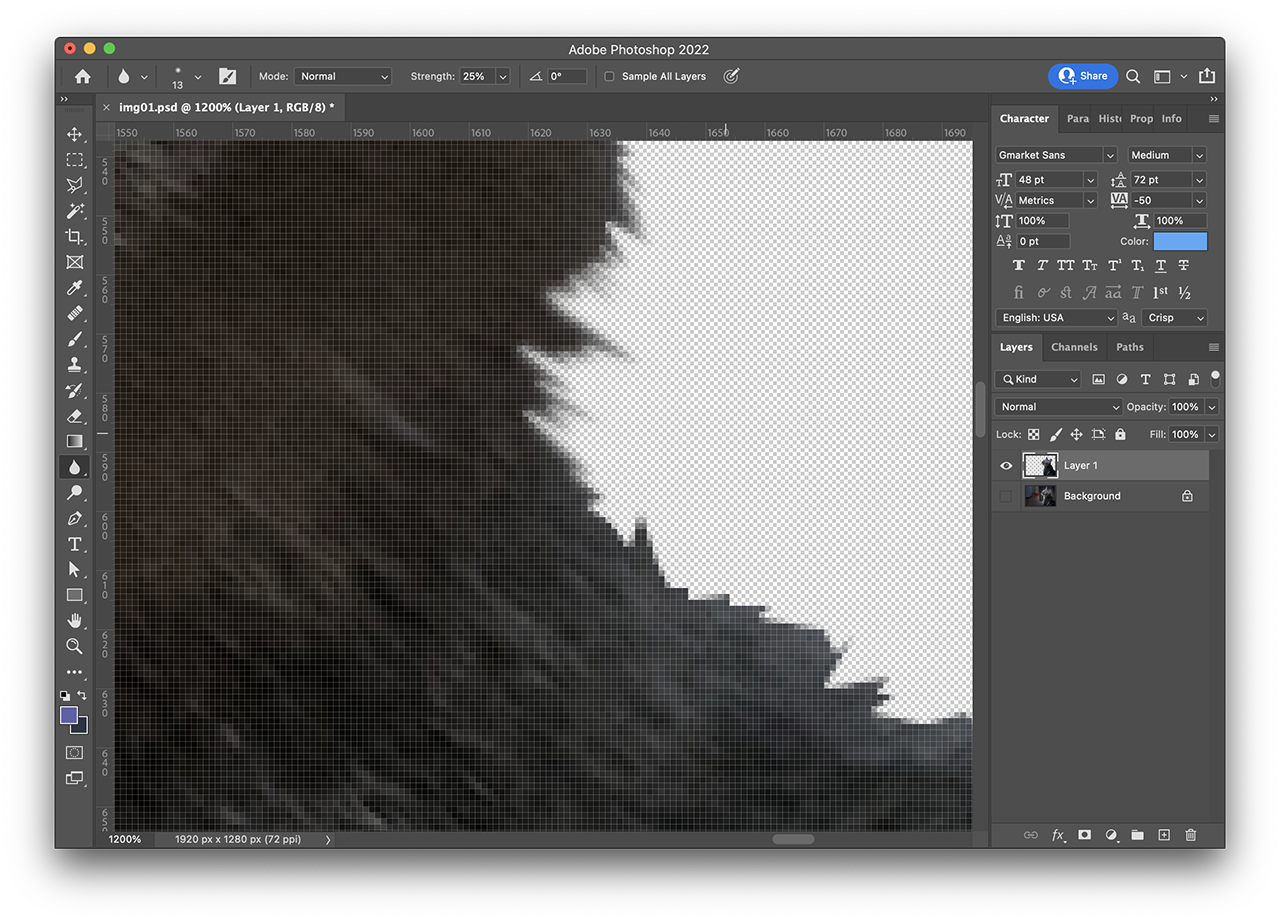This screenshot has width=1280, height=921.
Task: Click the blue Share button
Action: pyautogui.click(x=1083, y=76)
